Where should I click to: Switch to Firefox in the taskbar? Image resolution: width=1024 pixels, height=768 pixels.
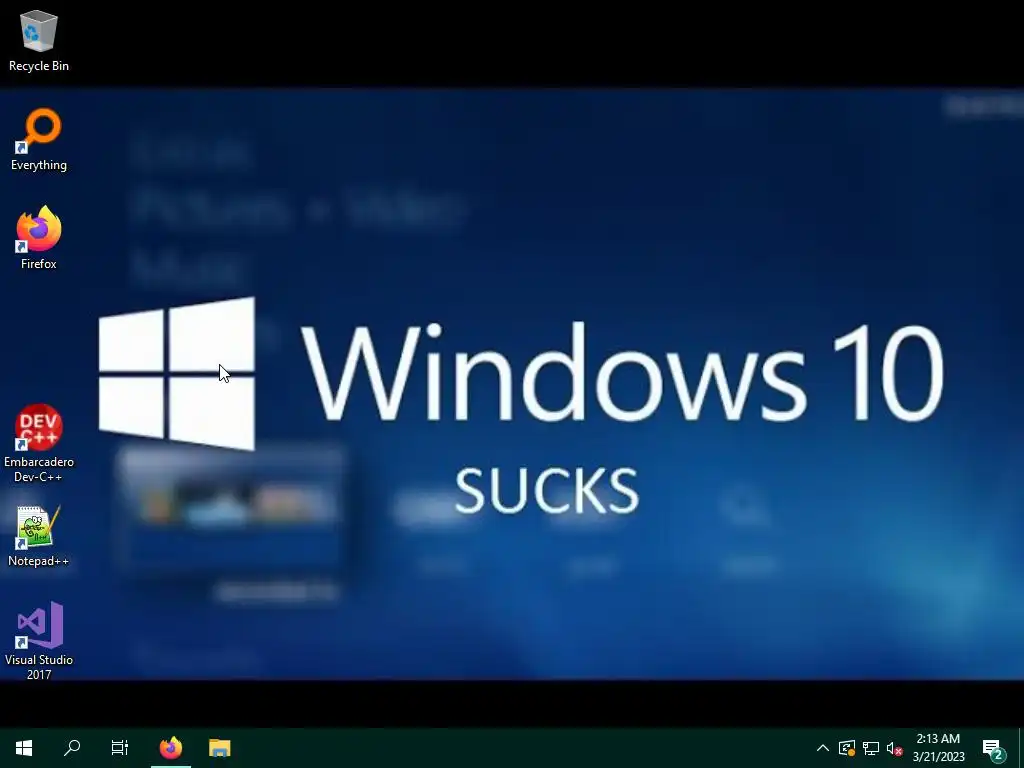pyautogui.click(x=171, y=748)
